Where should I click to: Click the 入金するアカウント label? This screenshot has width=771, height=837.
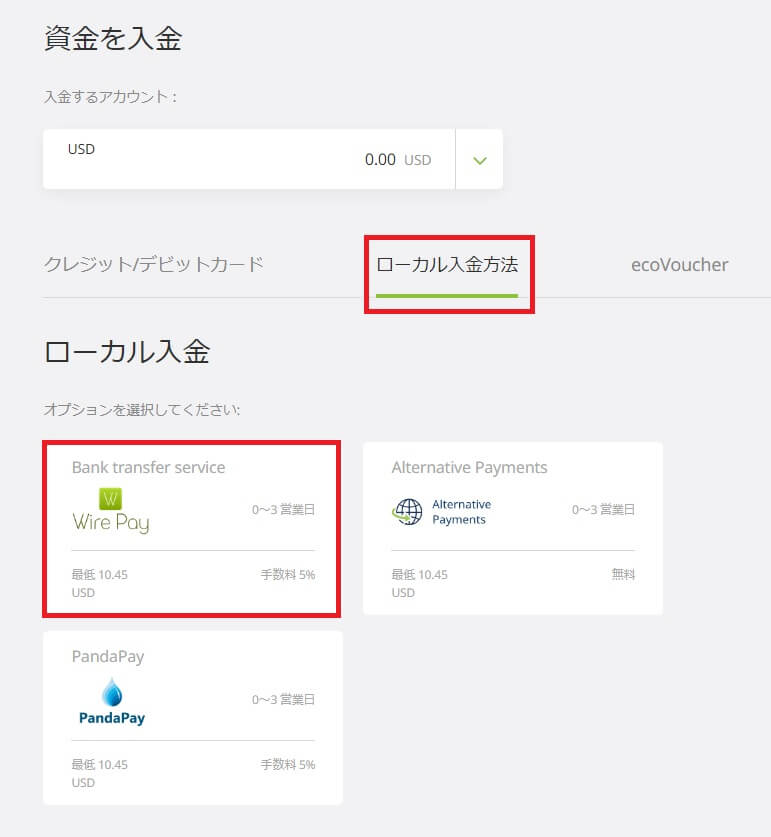pos(110,97)
